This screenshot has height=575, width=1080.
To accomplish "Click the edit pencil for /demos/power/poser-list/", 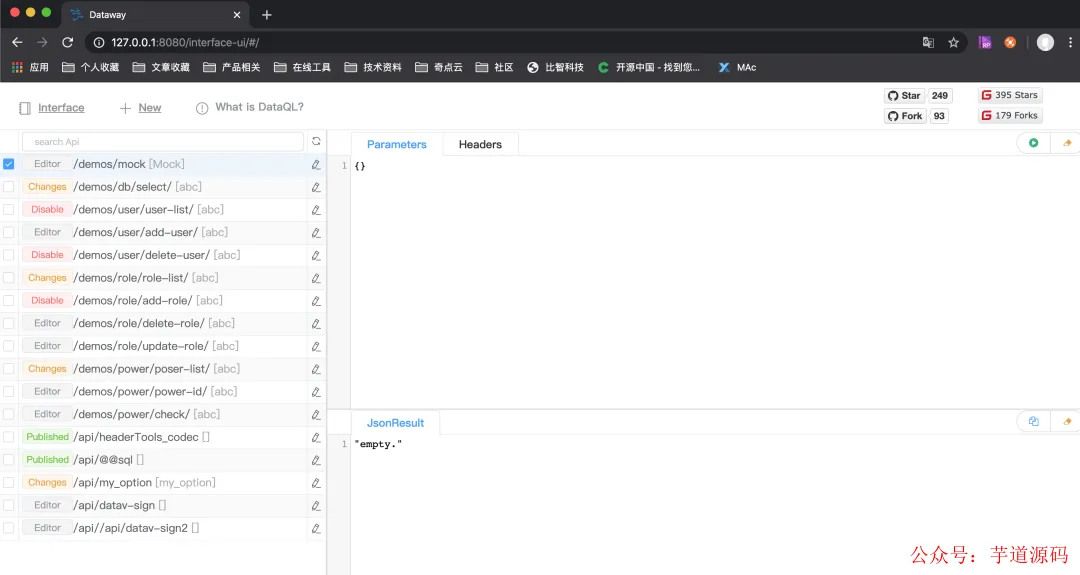I will tap(315, 369).
